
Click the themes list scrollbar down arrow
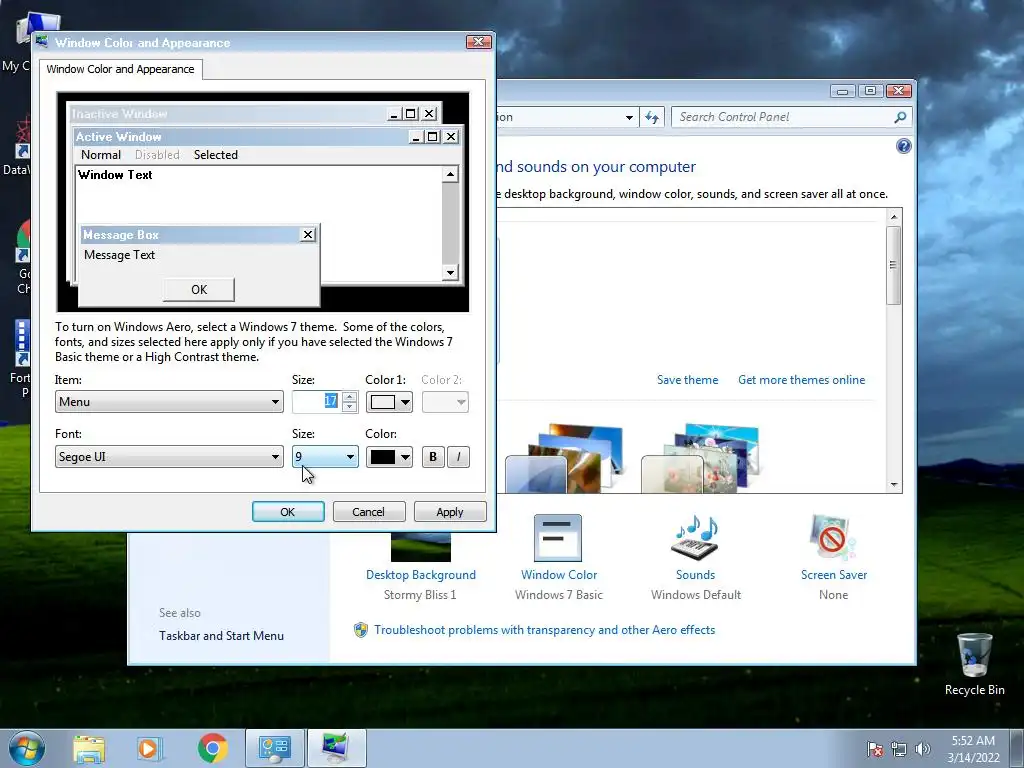(x=894, y=485)
